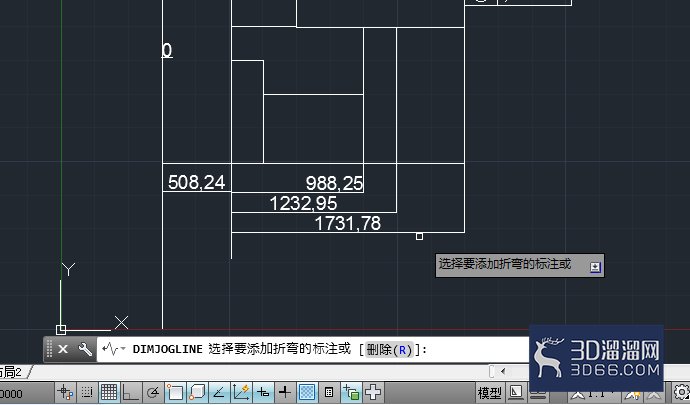Click the UCS origin square marker
Screen dimensions: 690x405
pos(61,329)
